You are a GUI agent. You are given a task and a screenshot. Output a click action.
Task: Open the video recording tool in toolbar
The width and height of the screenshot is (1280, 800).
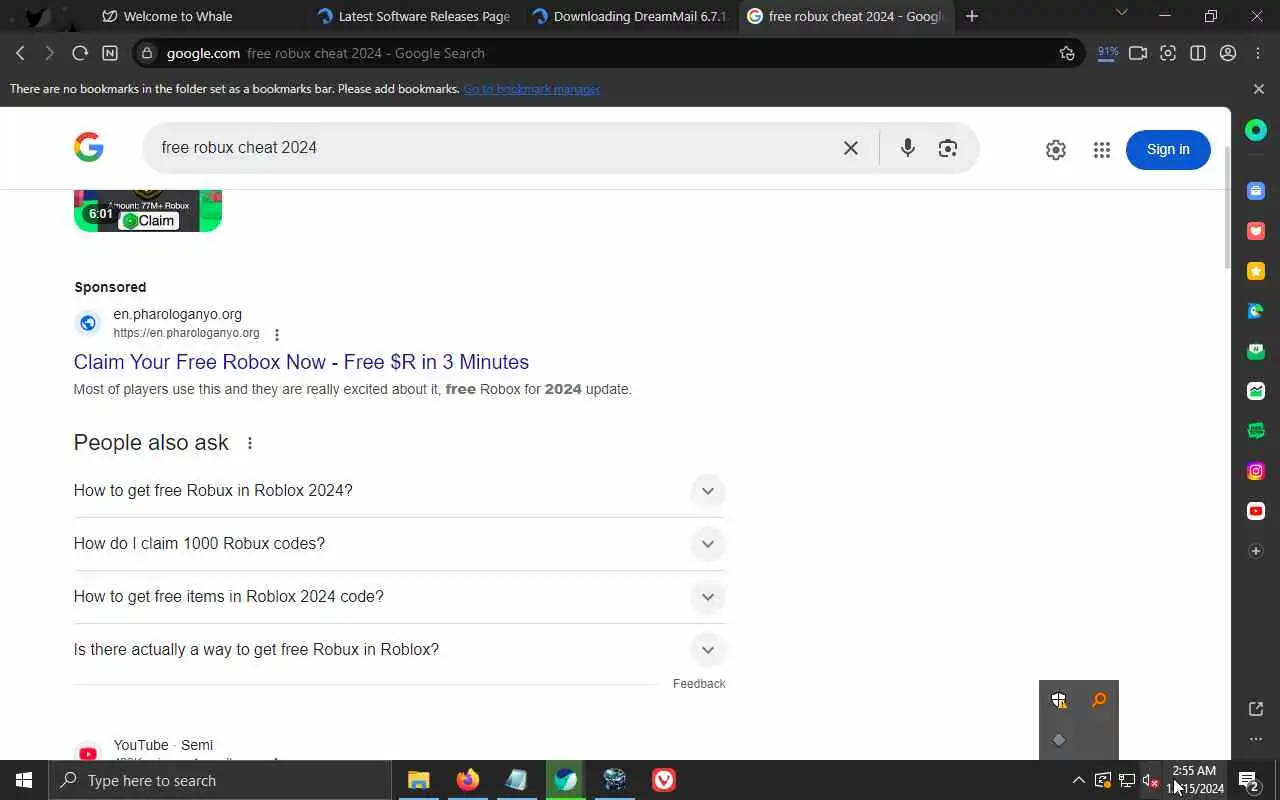(1138, 53)
